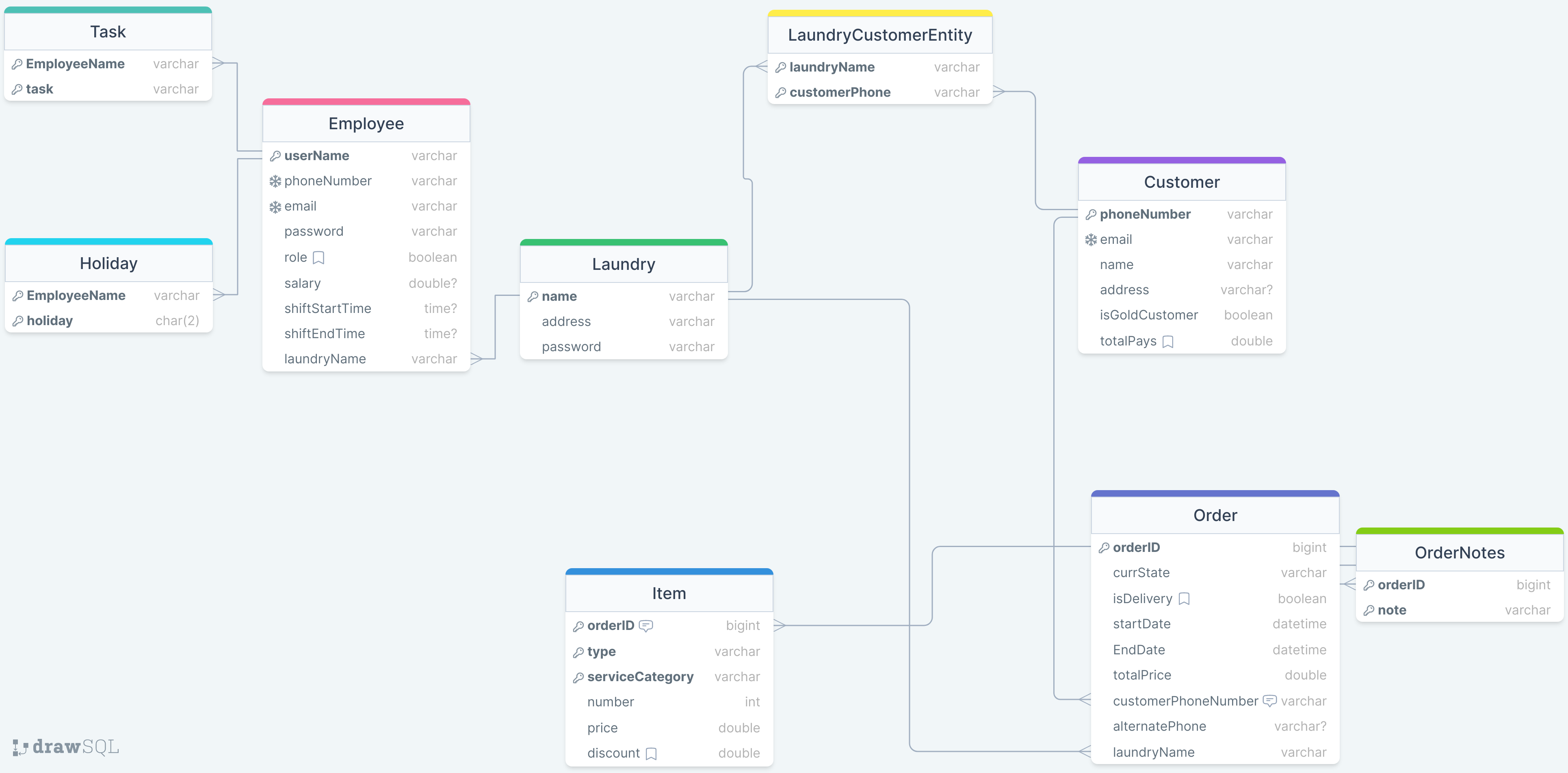The width and height of the screenshot is (1568, 773).
Task: Click the note icon next to discount in Item
Action: tap(651, 753)
